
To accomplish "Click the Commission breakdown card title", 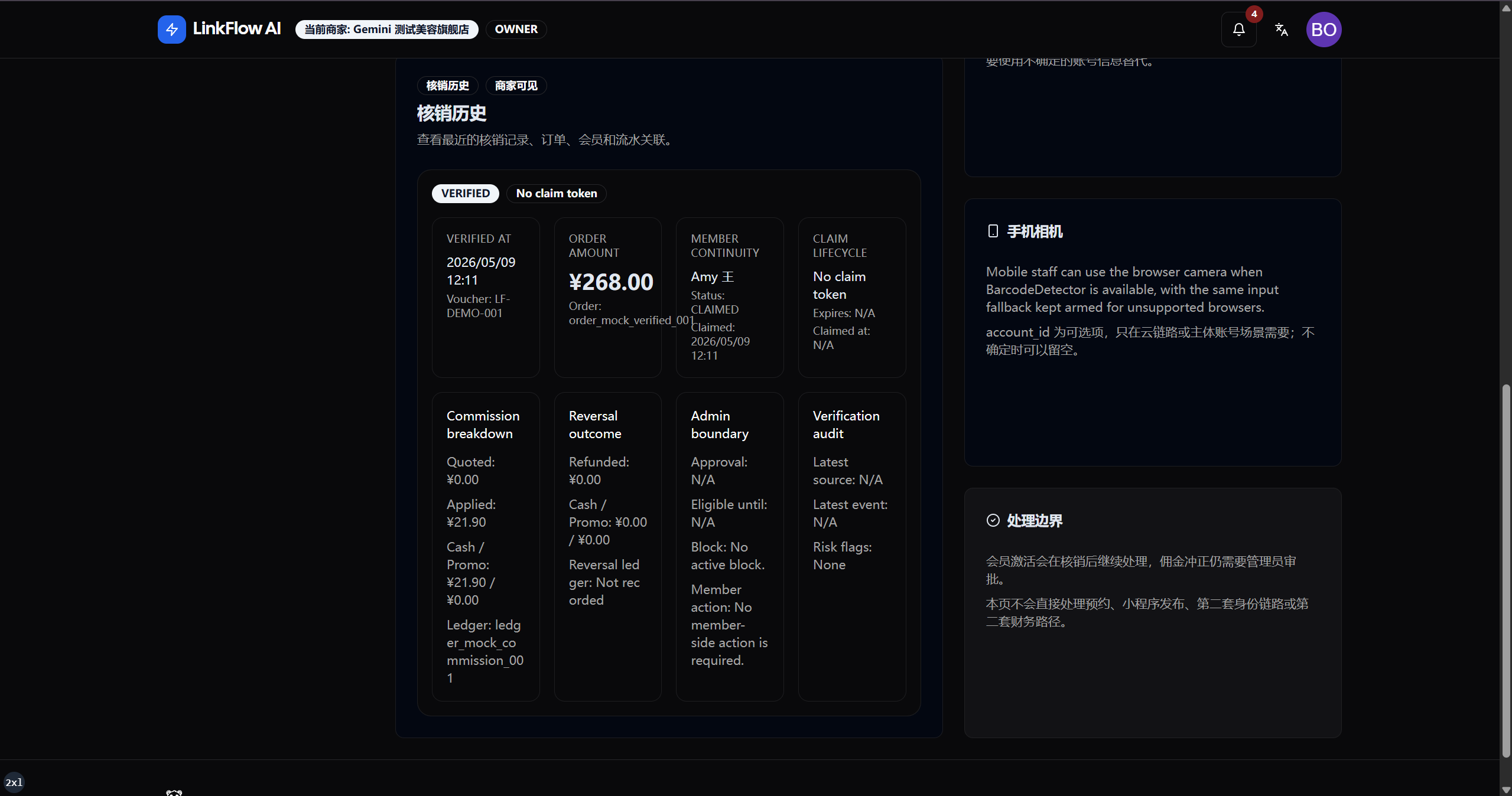I will coord(483,425).
